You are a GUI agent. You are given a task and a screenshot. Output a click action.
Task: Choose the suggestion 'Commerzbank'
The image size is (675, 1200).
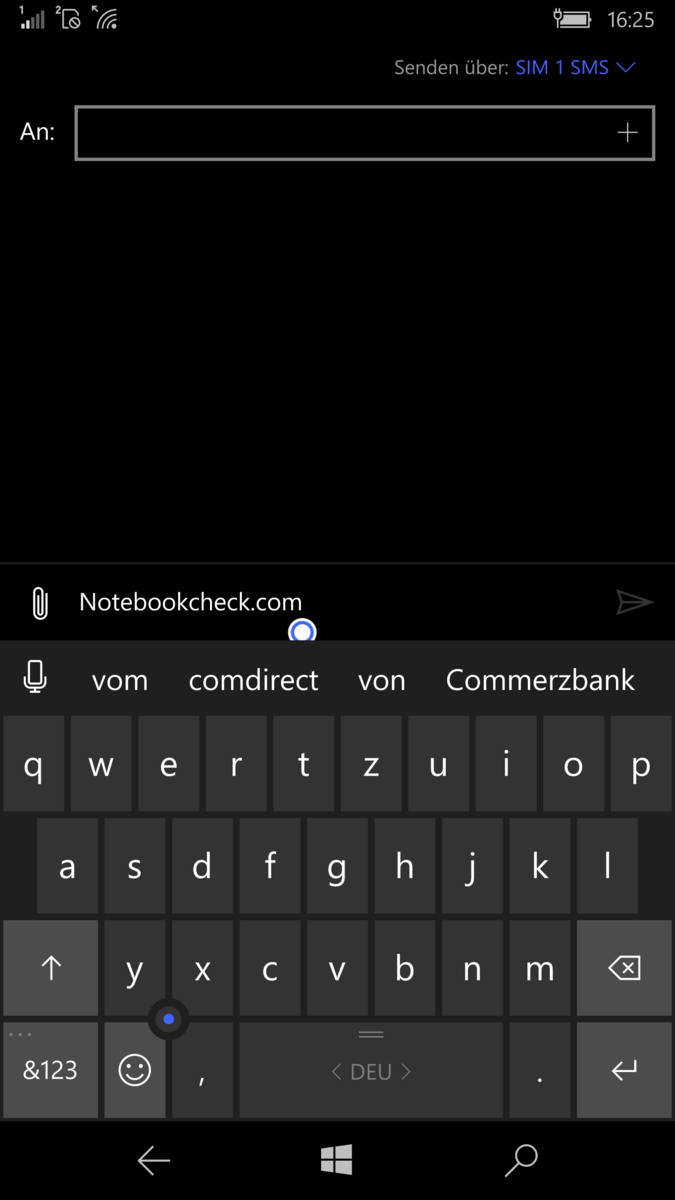click(540, 680)
